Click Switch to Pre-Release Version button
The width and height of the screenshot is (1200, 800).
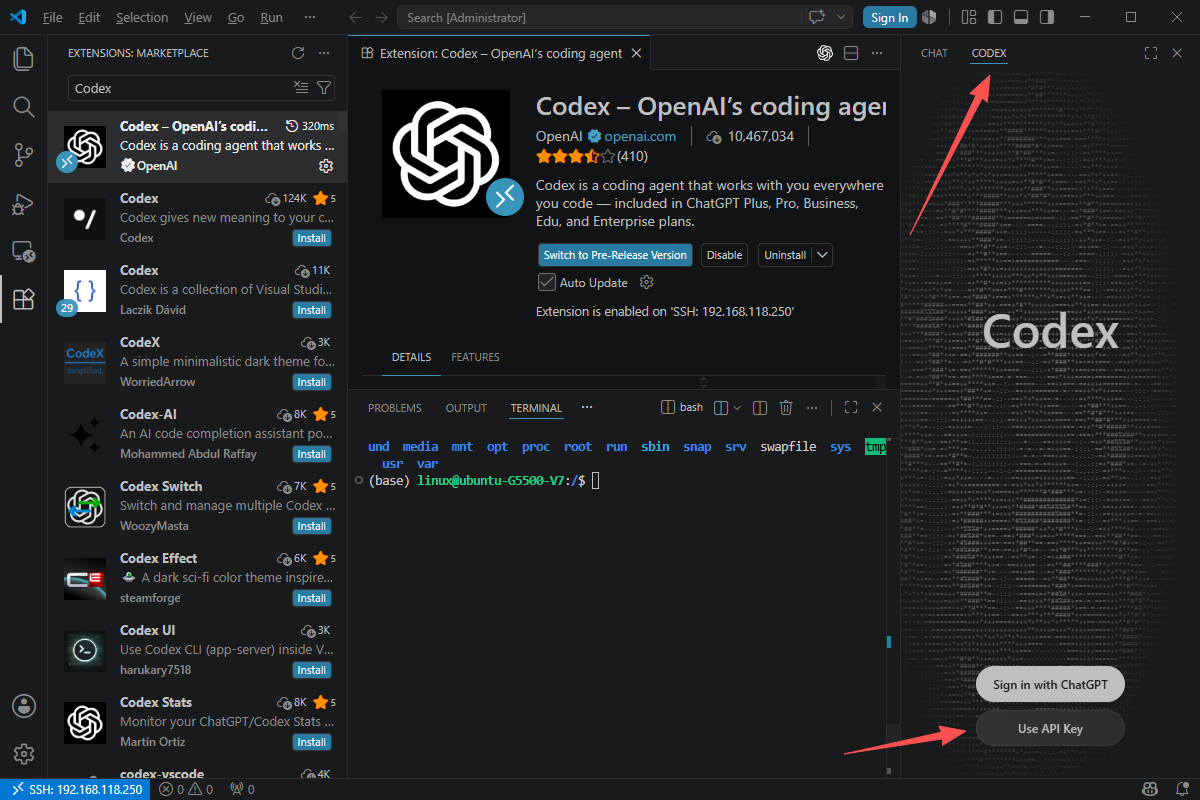coord(615,255)
